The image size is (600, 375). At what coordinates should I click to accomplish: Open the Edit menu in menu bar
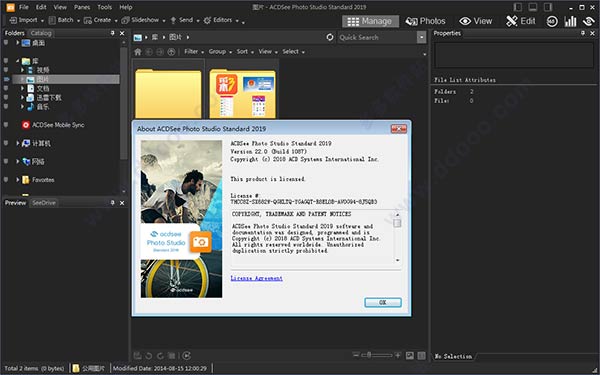point(41,7)
